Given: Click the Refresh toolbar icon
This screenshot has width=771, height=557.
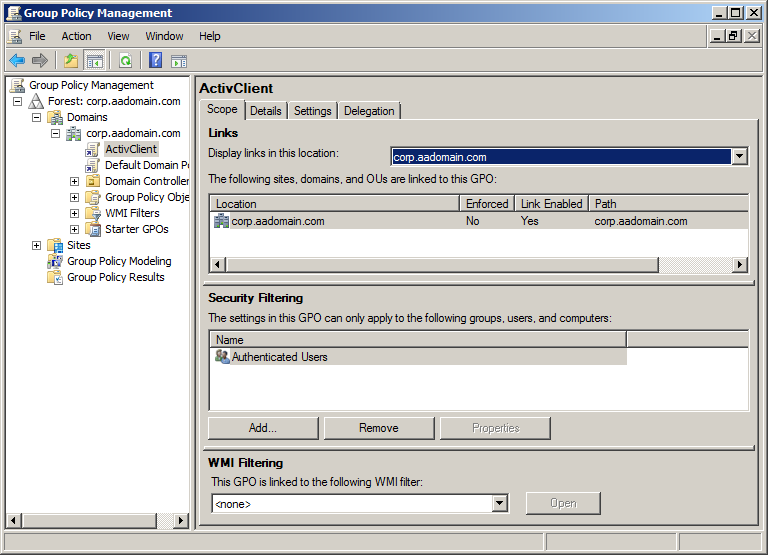Looking at the screenshot, I should (125, 60).
